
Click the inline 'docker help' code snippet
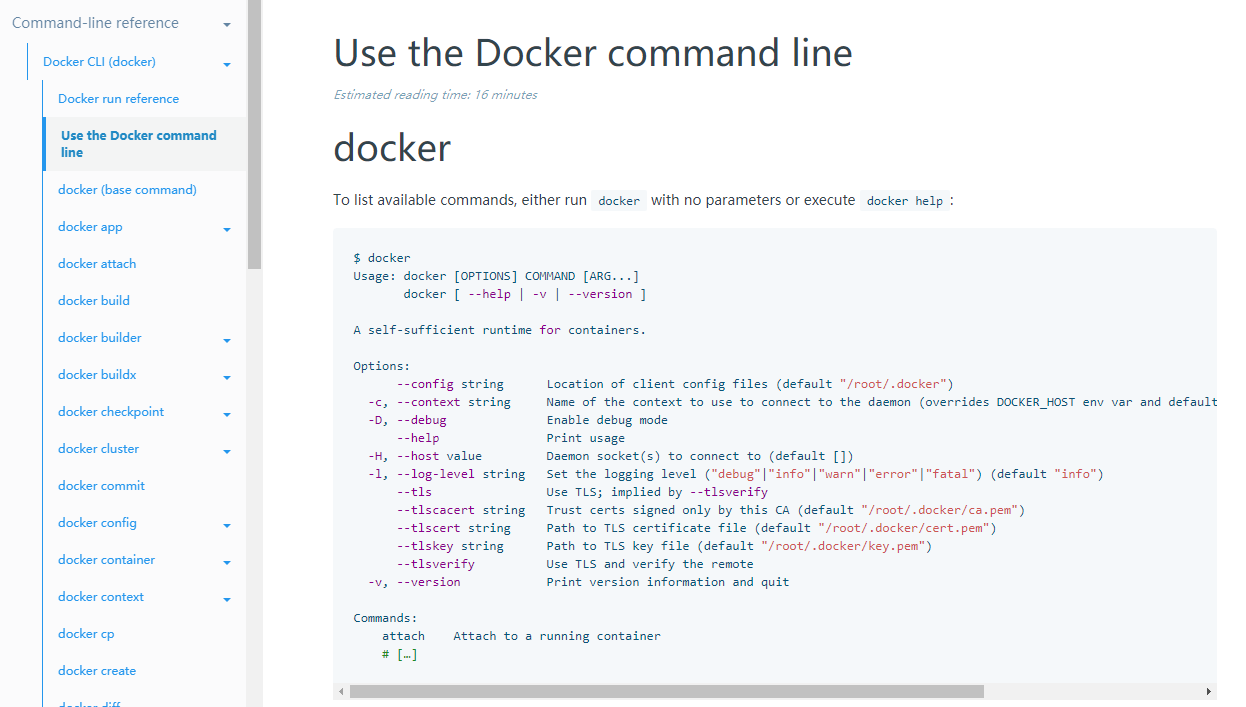point(905,201)
